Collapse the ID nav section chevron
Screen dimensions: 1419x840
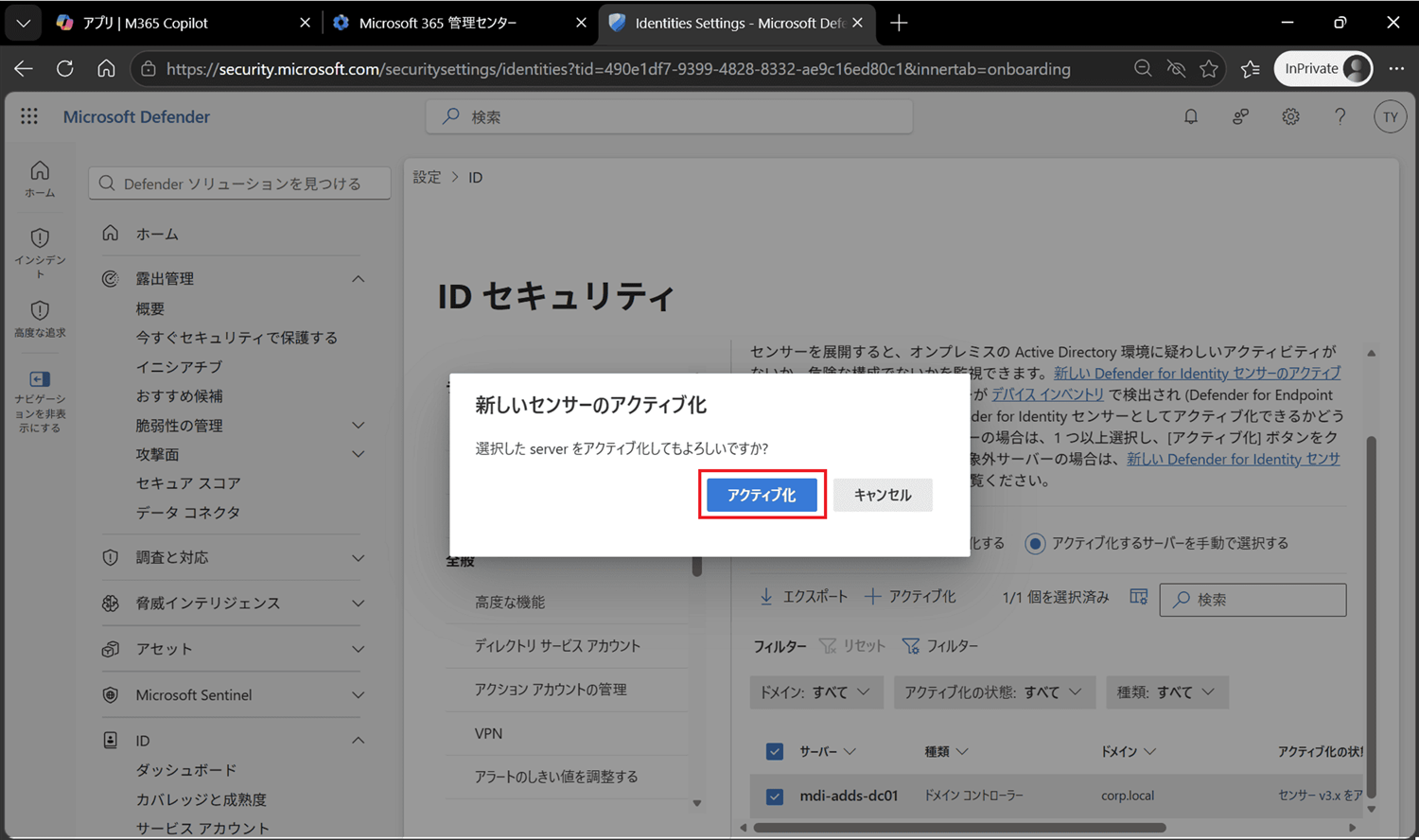pos(359,741)
